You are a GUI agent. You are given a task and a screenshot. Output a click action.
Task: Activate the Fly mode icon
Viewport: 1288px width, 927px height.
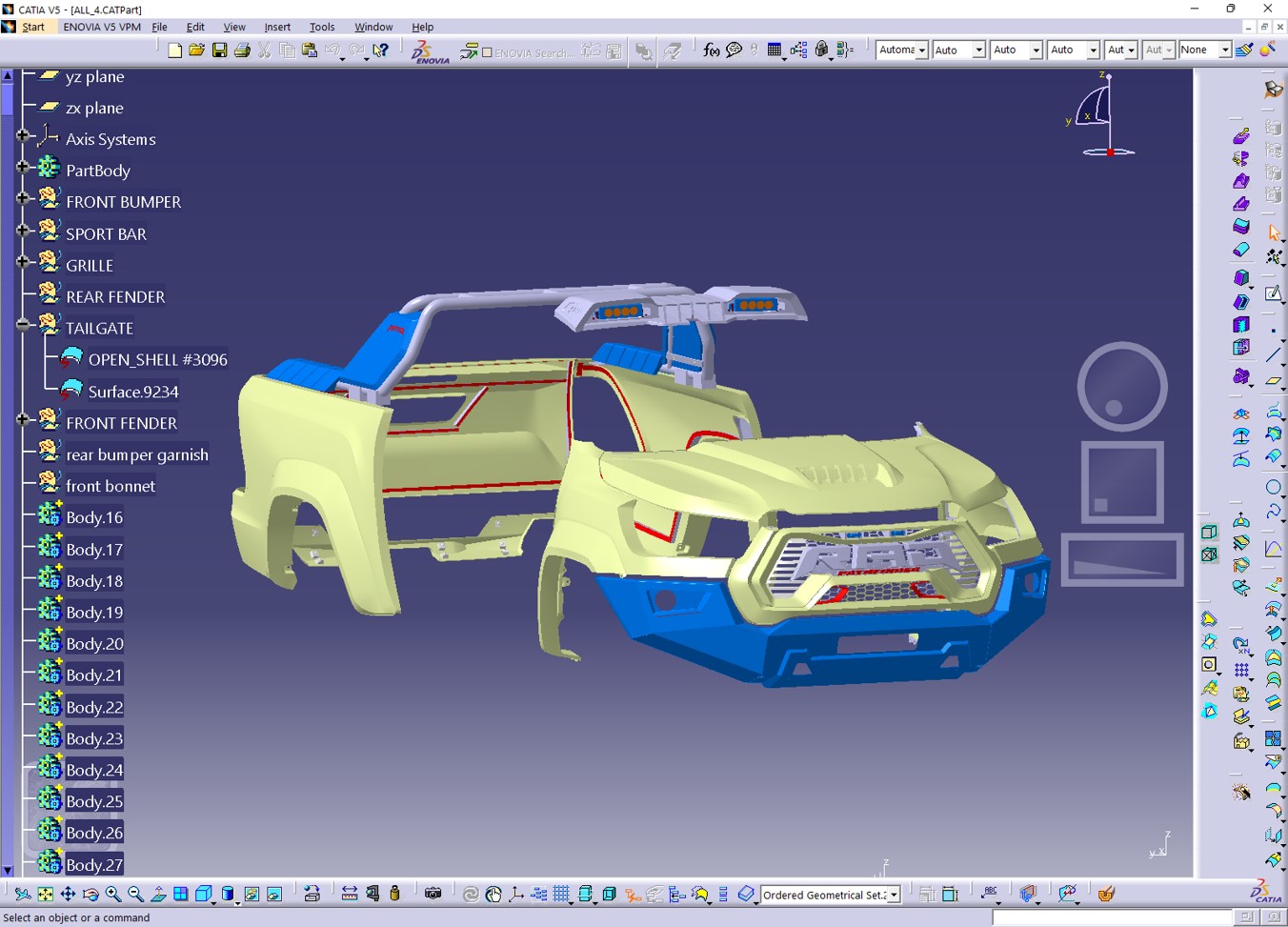(22, 894)
